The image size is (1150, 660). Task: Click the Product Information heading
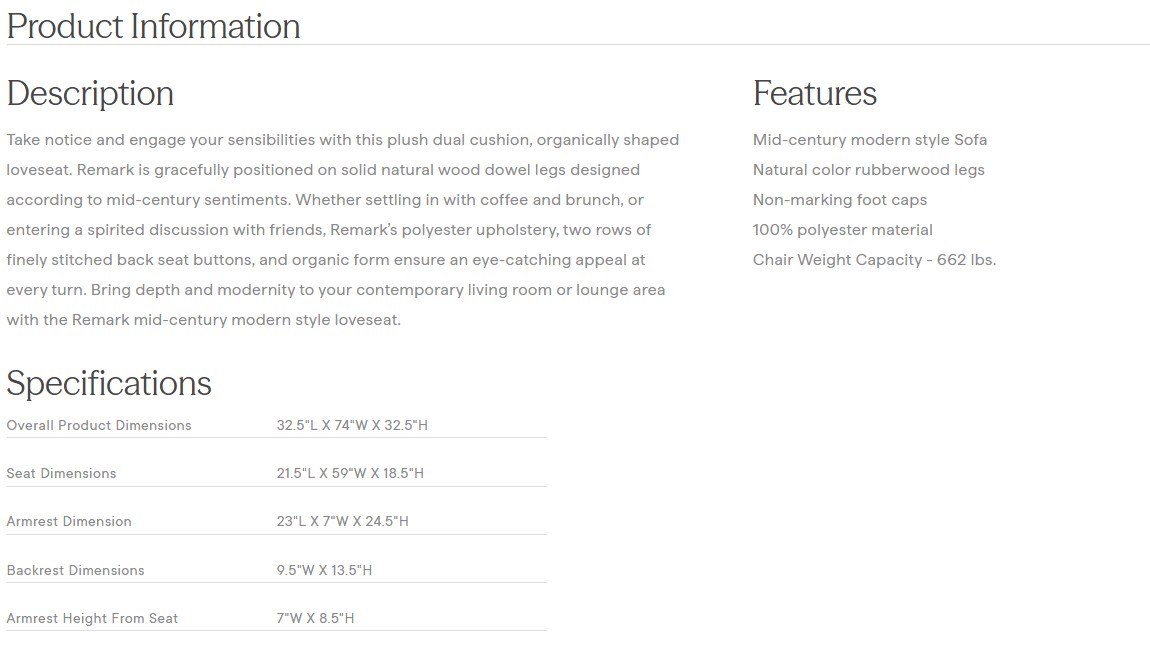click(x=153, y=26)
